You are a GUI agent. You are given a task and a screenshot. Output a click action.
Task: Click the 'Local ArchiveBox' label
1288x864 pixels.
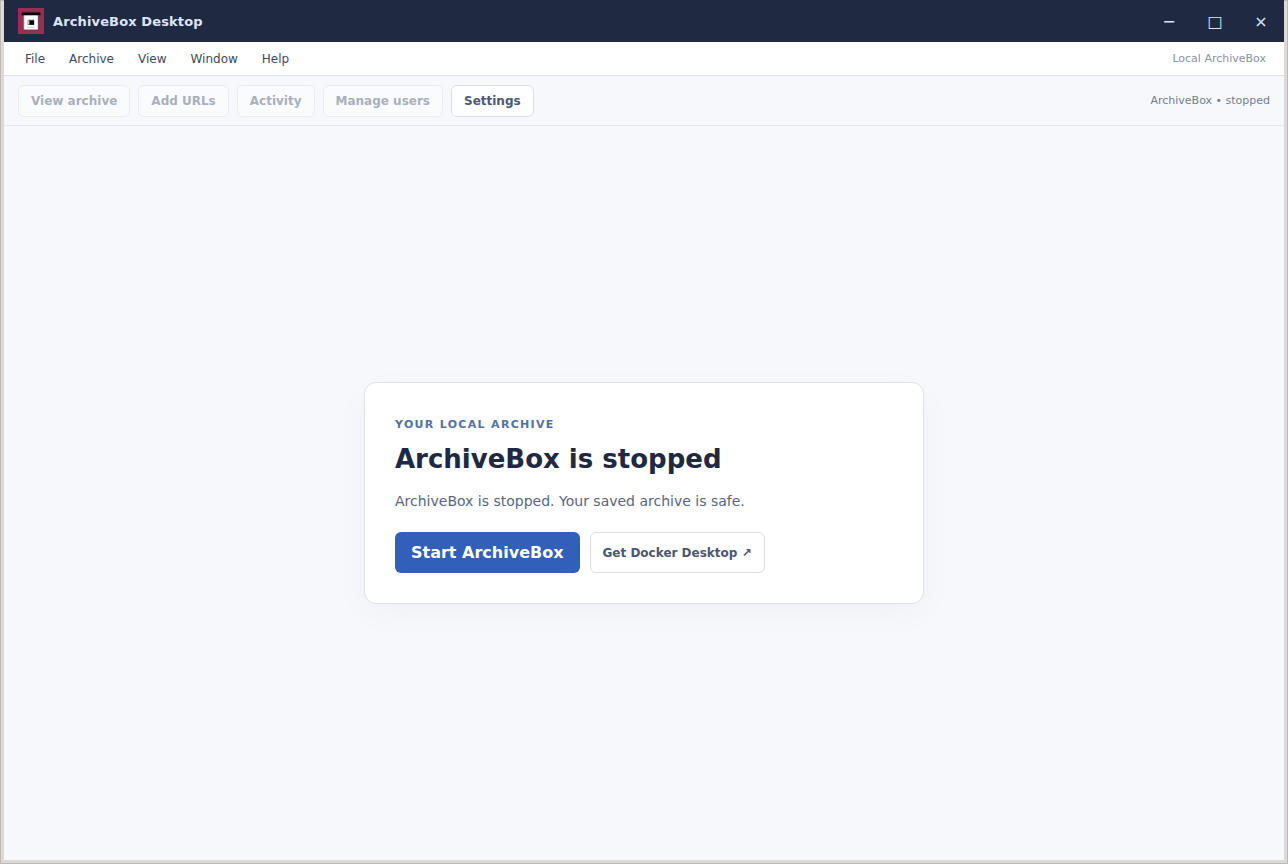(1219, 59)
